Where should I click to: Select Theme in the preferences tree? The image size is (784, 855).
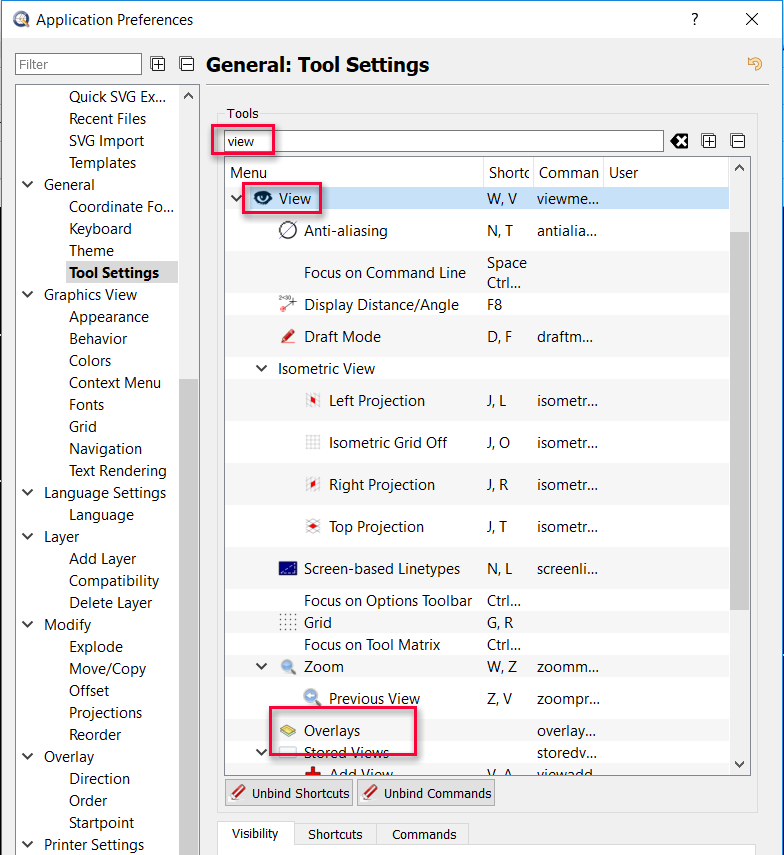[x=91, y=251]
